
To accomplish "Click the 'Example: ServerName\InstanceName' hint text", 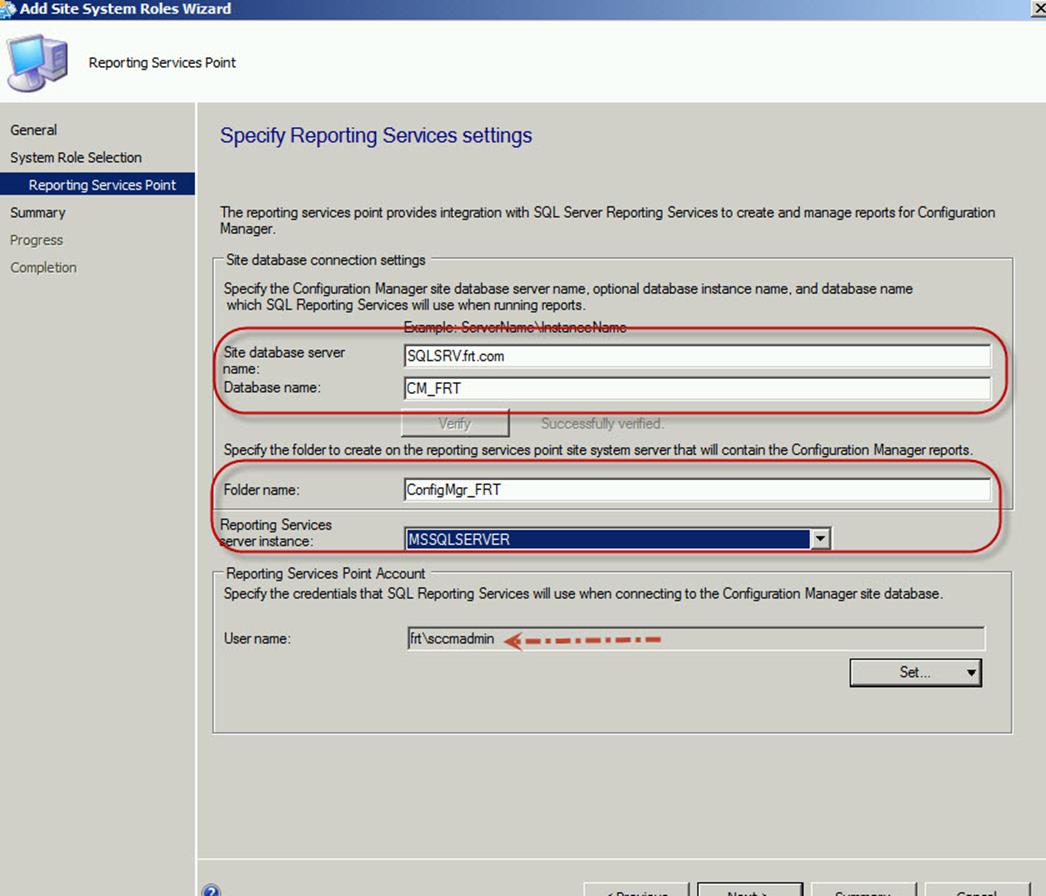I will point(515,327).
